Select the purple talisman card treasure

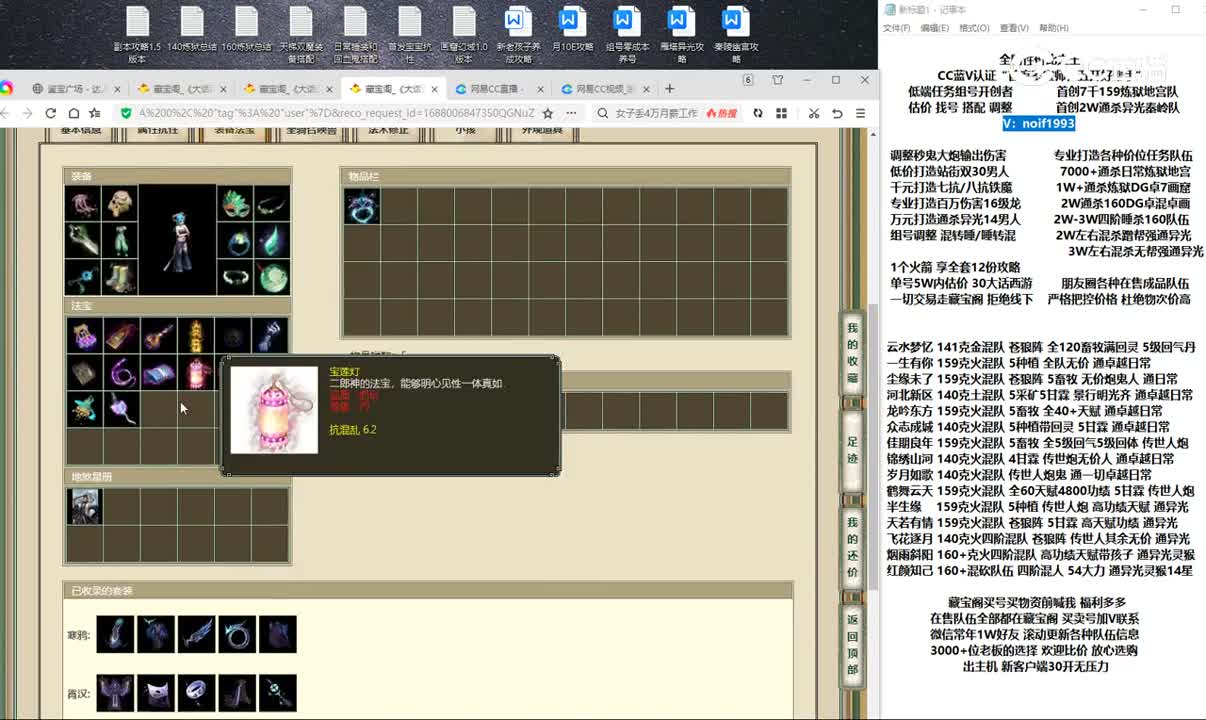[121, 335]
